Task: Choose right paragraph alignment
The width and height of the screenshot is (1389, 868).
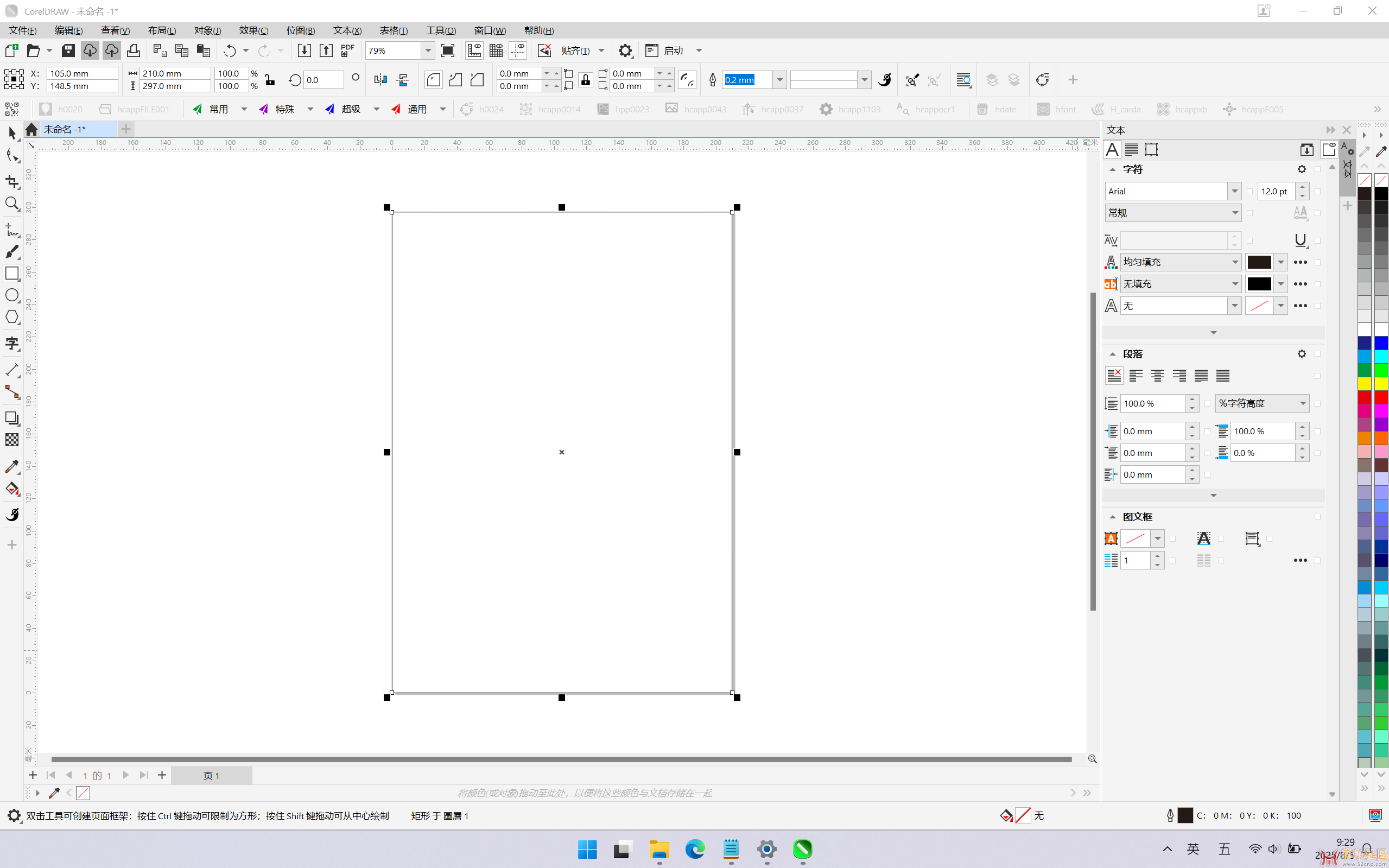Action: [x=1179, y=376]
